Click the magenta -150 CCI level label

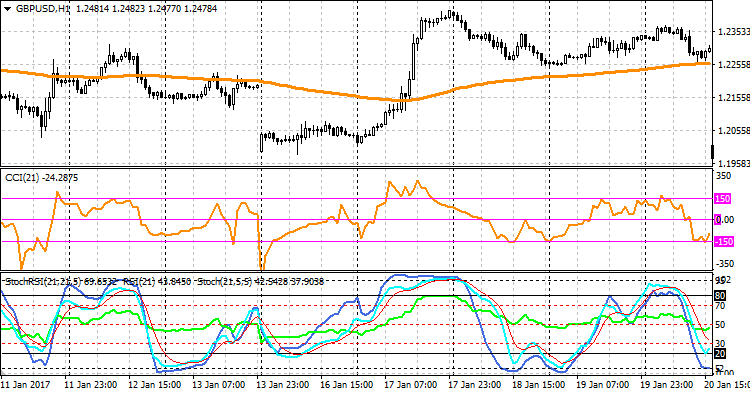[x=724, y=241]
